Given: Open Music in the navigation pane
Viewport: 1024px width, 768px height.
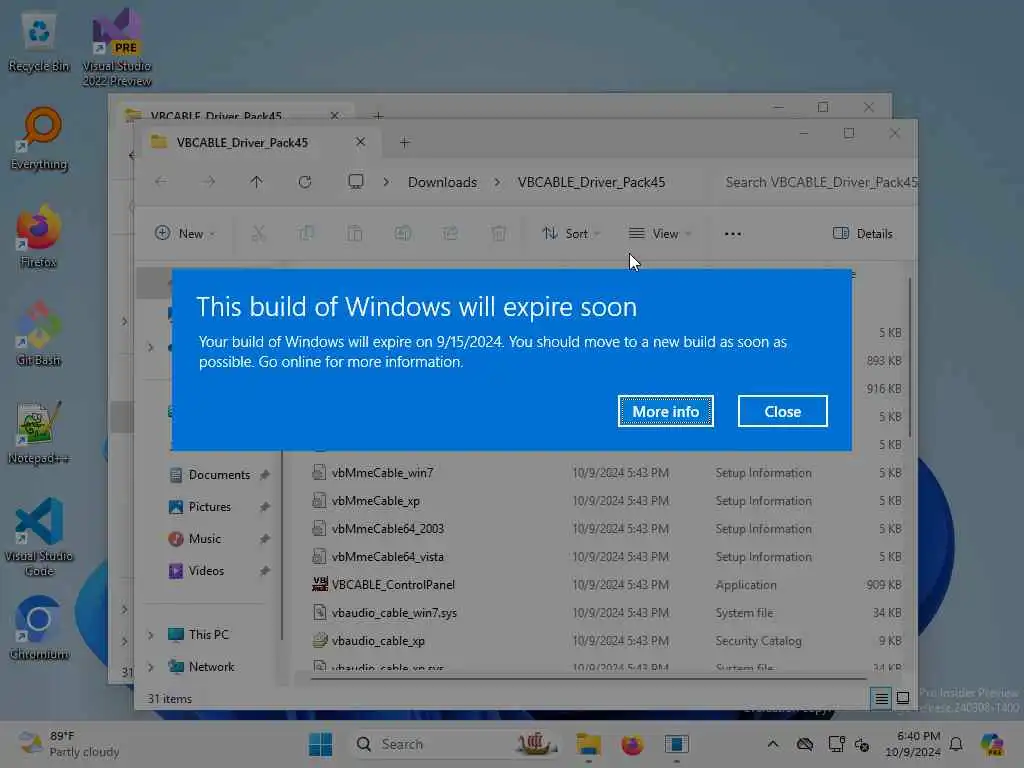Looking at the screenshot, I should click(204, 539).
